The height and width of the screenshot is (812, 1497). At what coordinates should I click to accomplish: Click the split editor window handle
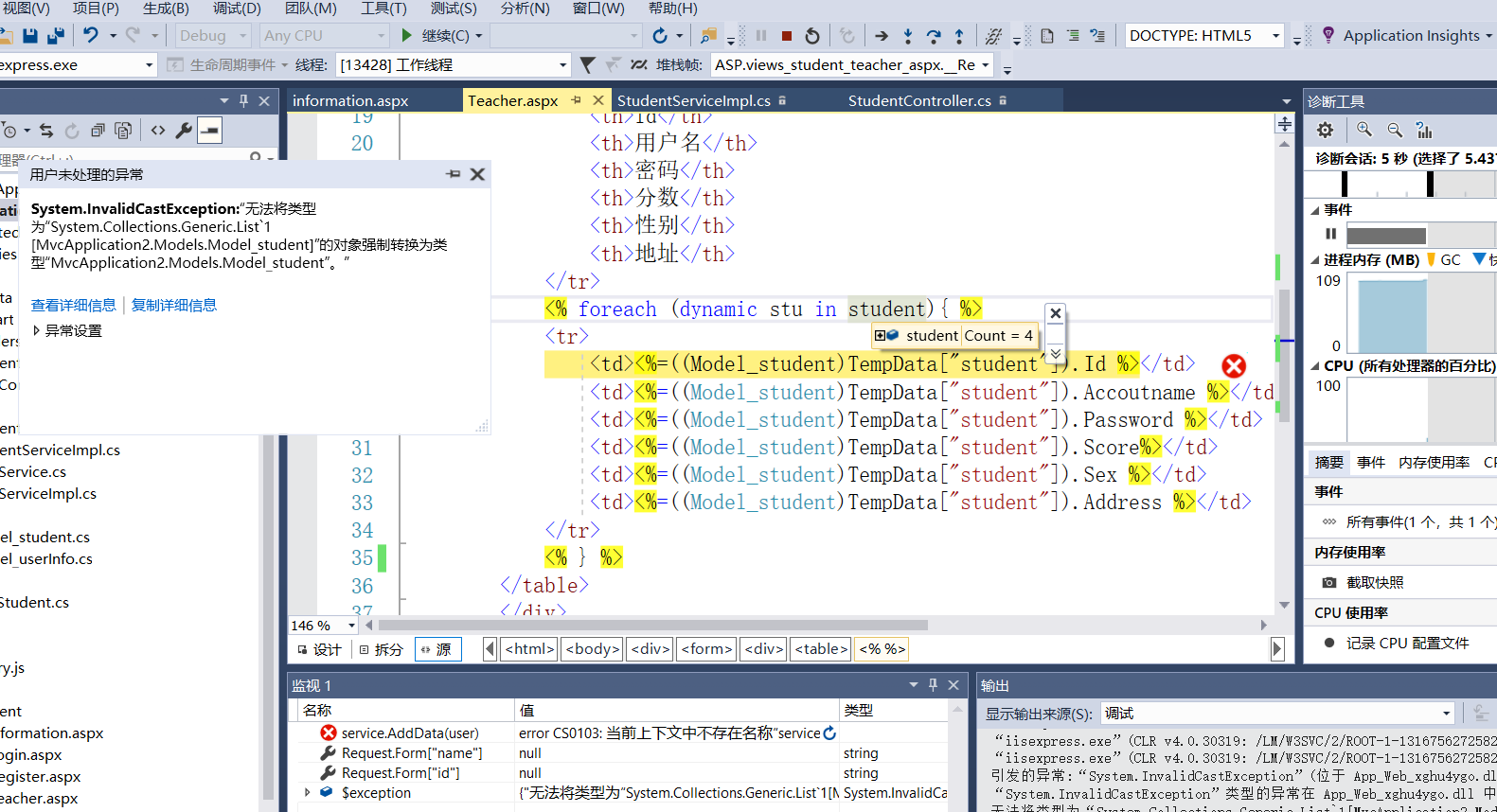click(1285, 124)
